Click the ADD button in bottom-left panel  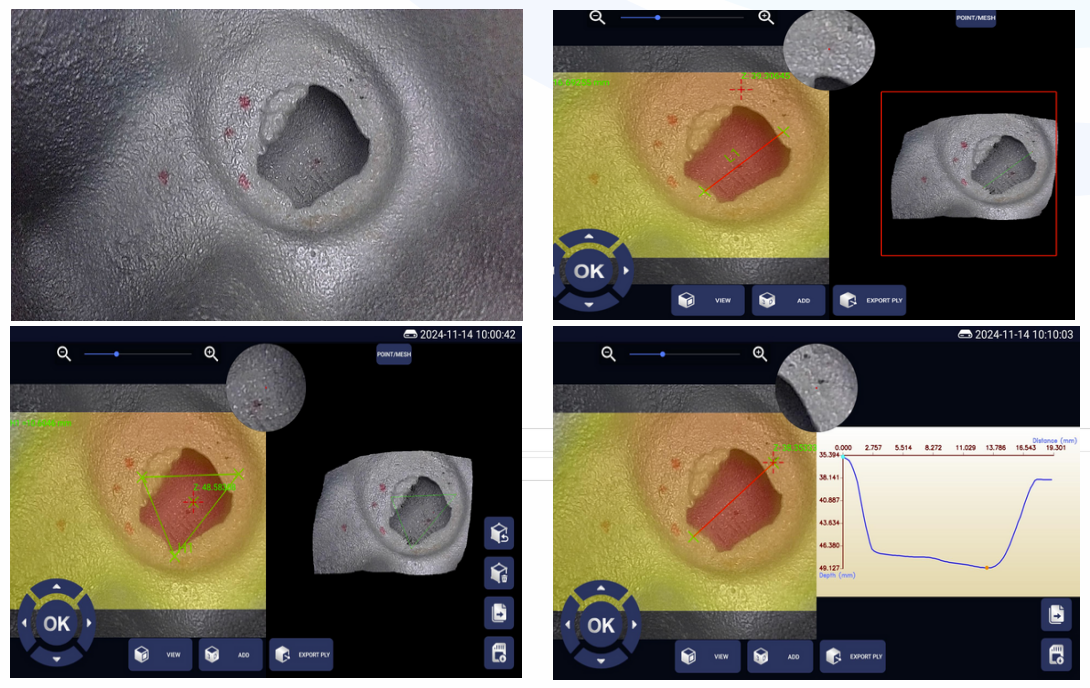[231, 655]
